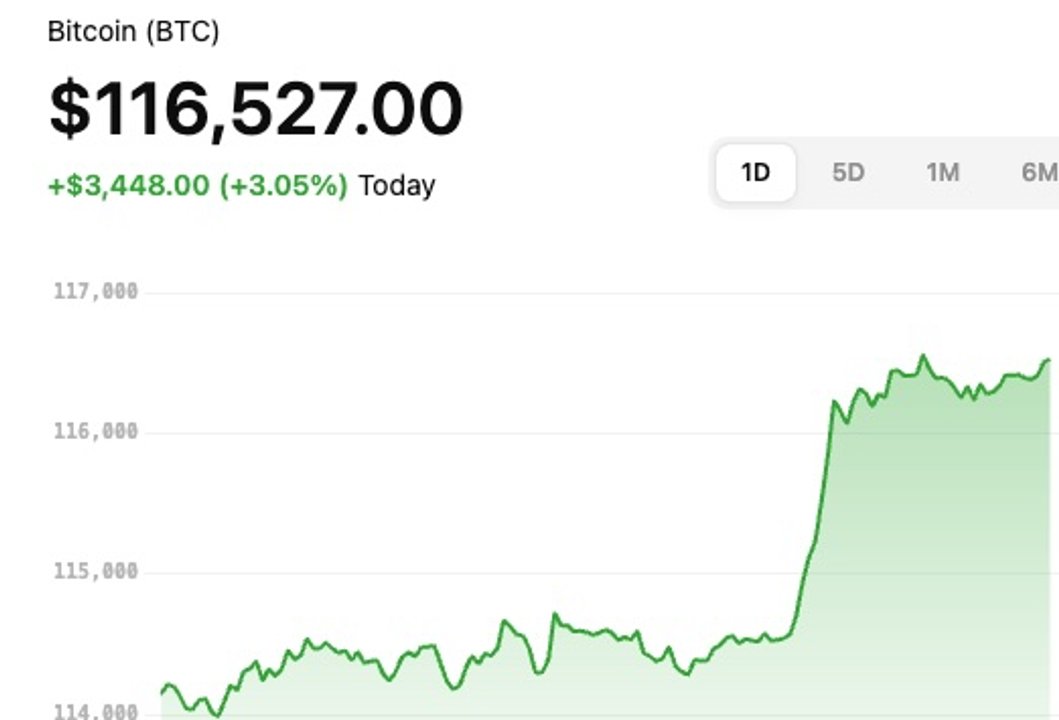Click the 115,000 y-axis label
Viewport: 1059px width, 720px height.
[x=96, y=572]
